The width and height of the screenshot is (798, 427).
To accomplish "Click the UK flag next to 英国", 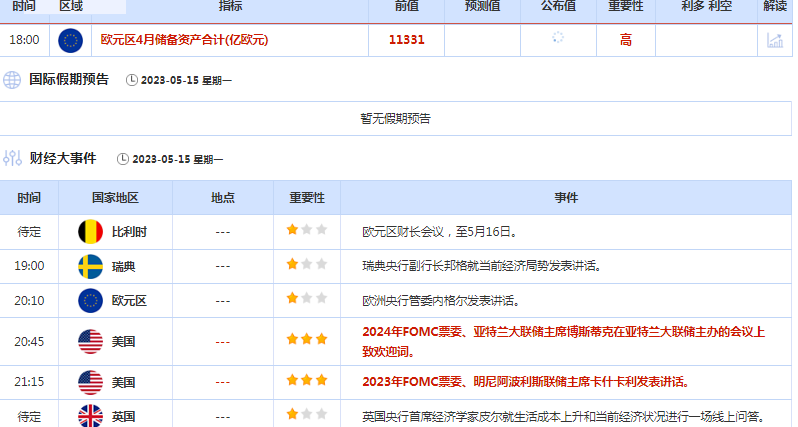I will [90, 415].
